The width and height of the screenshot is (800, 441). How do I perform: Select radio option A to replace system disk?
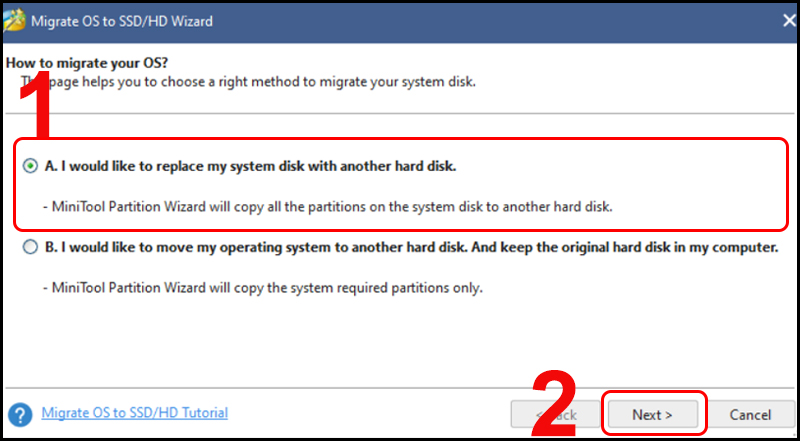(31, 166)
